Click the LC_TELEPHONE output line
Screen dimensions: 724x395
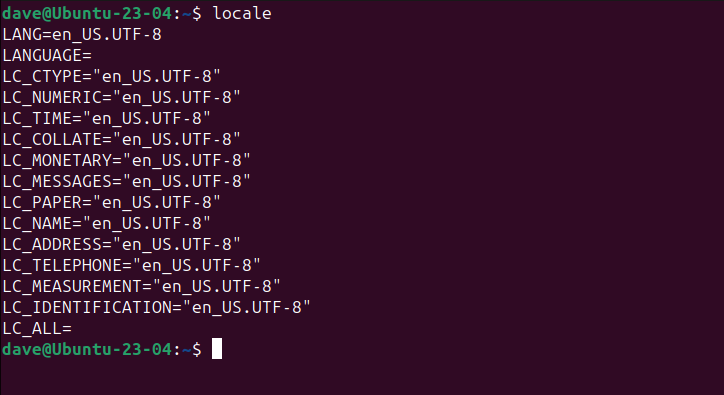132,266
